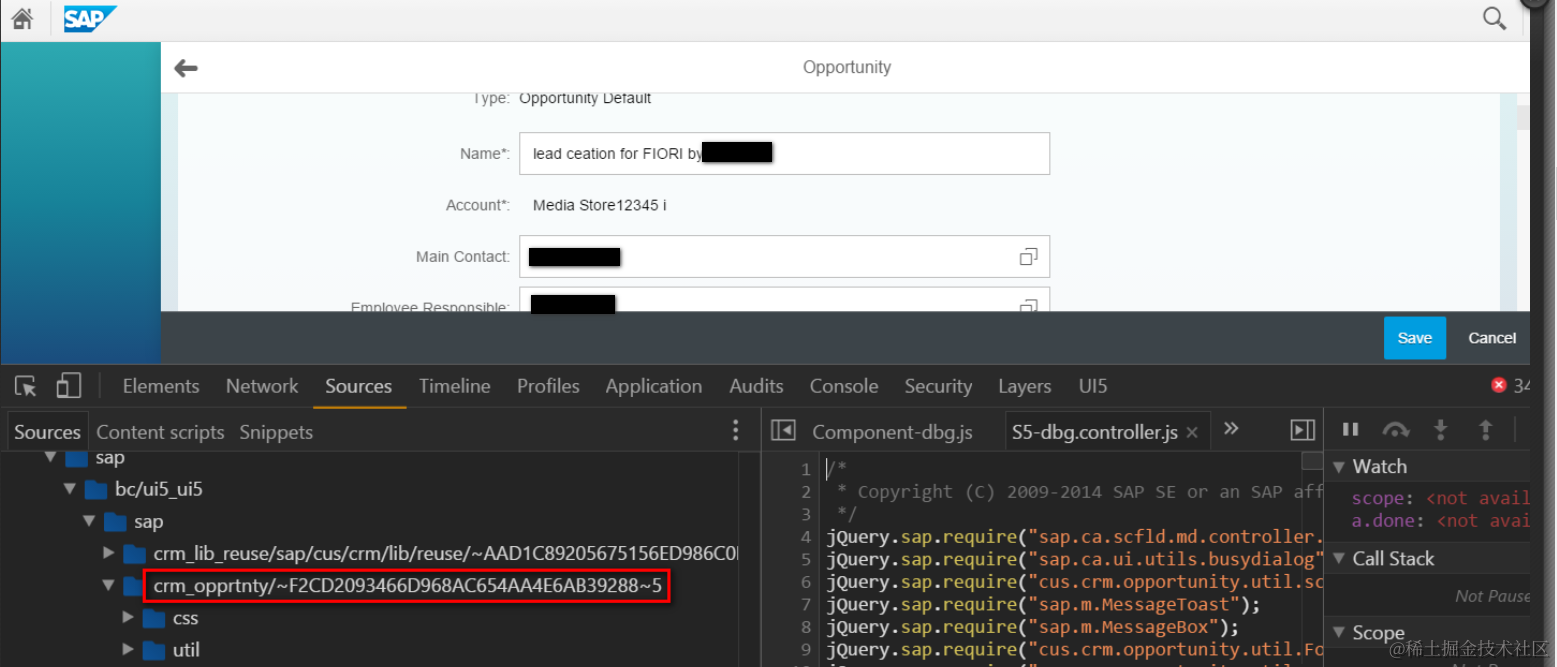Screen dimensions: 1557x667
Task: Close the S5-dbg.controller.js tab
Action: (1192, 433)
